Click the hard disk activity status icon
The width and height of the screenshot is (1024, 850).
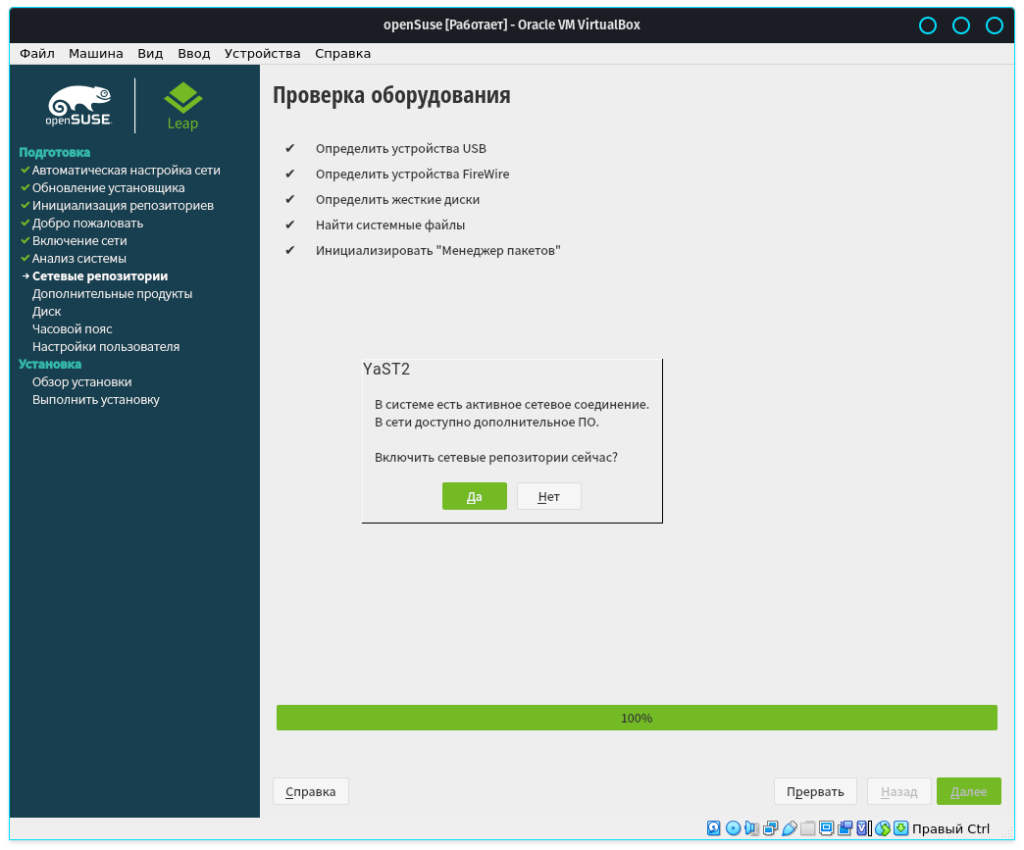(714, 828)
